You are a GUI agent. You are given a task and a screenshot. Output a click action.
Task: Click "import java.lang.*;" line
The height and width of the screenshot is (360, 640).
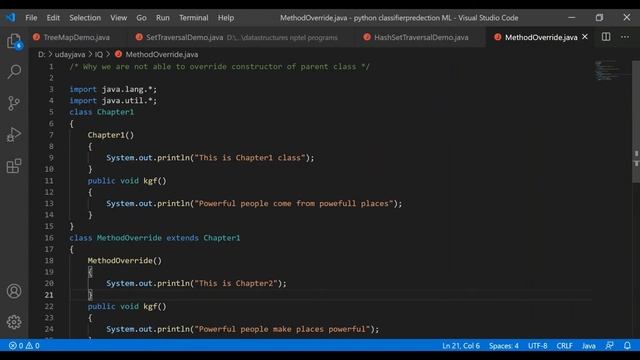click(x=113, y=89)
